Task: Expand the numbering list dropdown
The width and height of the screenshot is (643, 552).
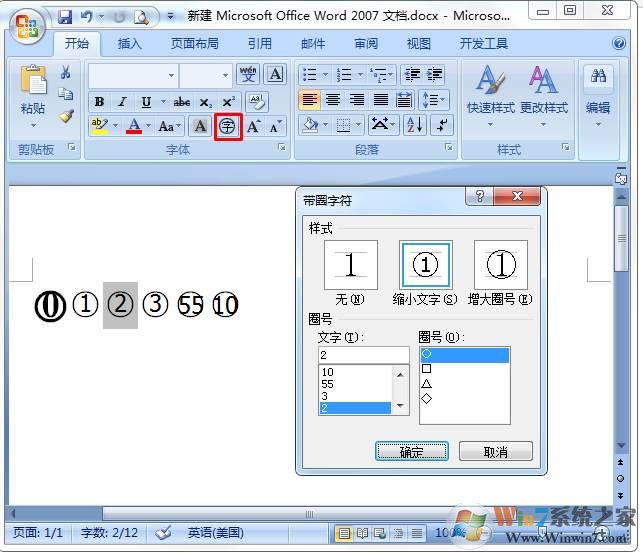Action: (x=360, y=75)
